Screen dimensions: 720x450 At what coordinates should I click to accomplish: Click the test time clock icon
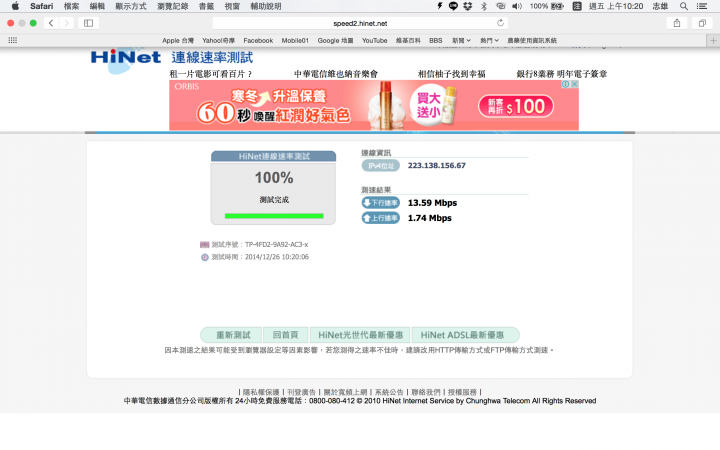(x=205, y=257)
